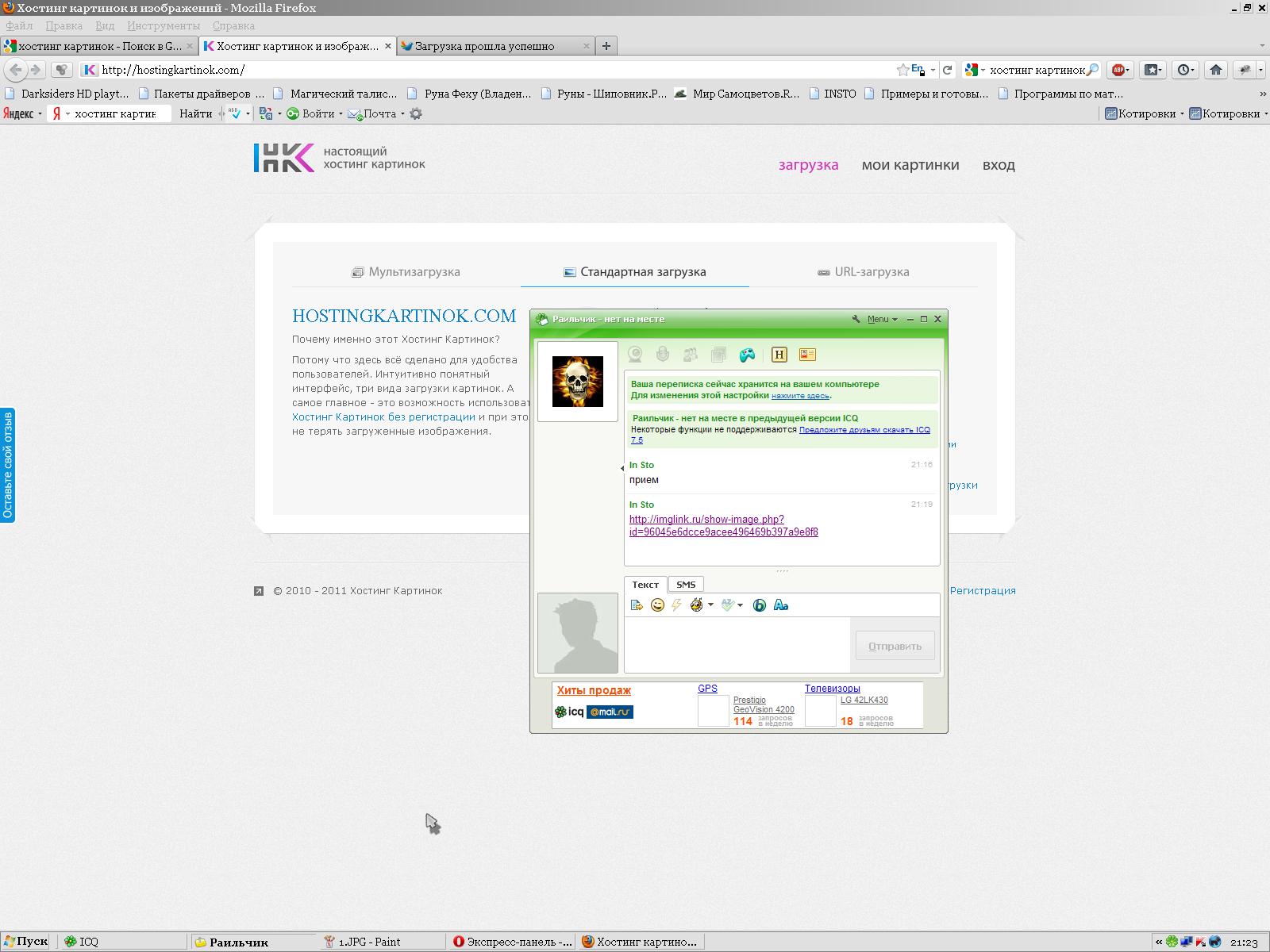Image resolution: width=1270 pixels, height=952 pixels.
Task: Insert a smiley emoticon in the message
Action: point(657,605)
